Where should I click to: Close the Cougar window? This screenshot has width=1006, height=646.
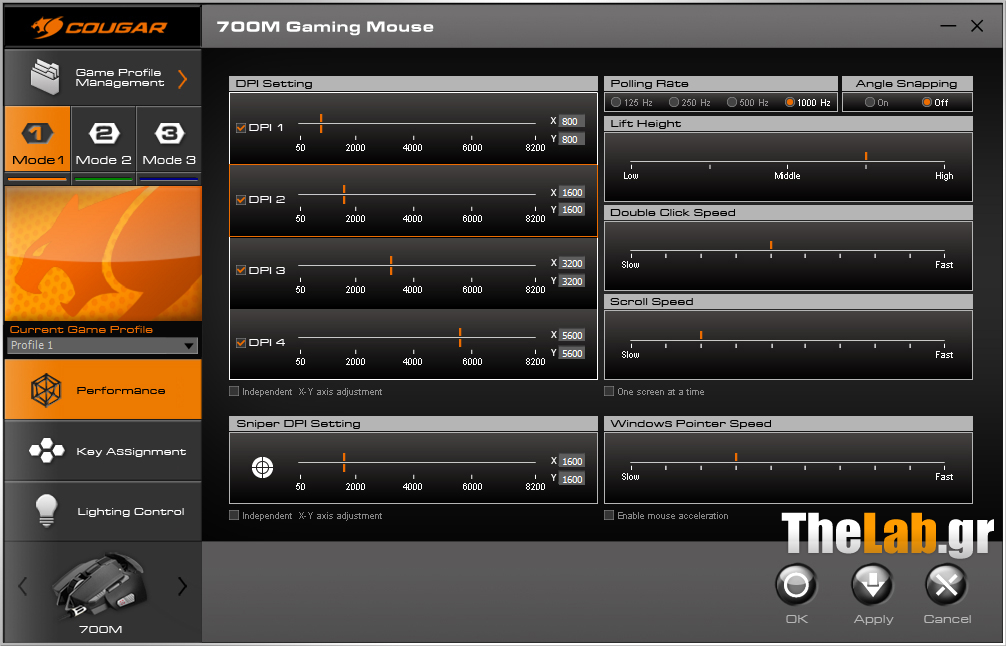(977, 26)
